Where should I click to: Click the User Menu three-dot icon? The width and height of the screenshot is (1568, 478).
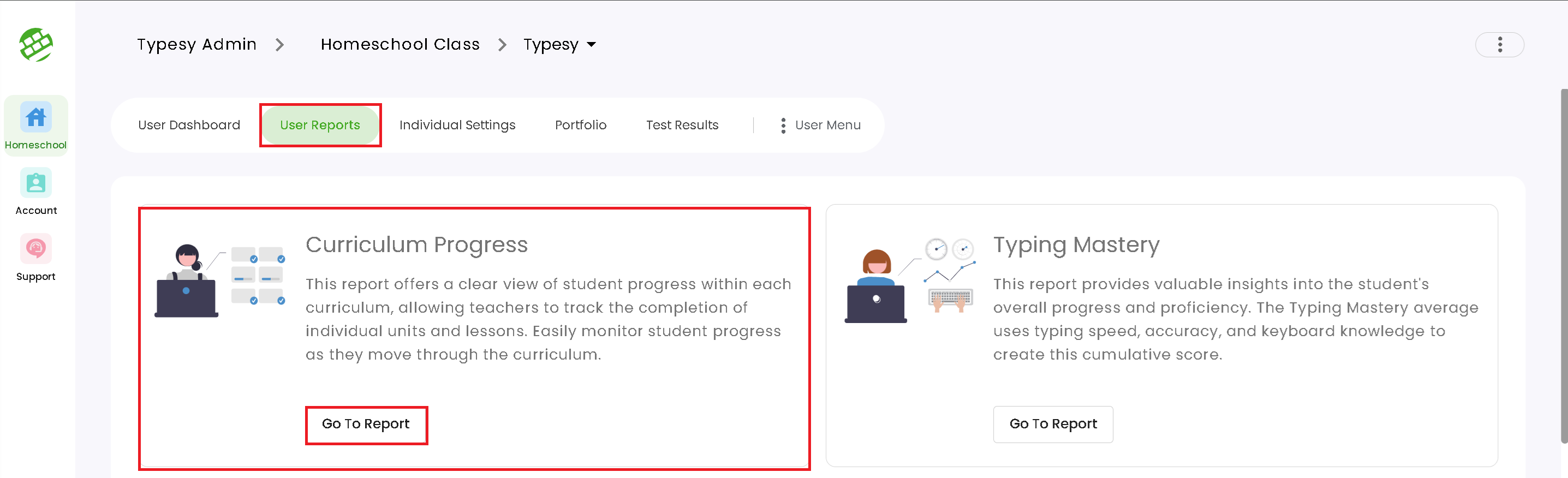click(783, 126)
